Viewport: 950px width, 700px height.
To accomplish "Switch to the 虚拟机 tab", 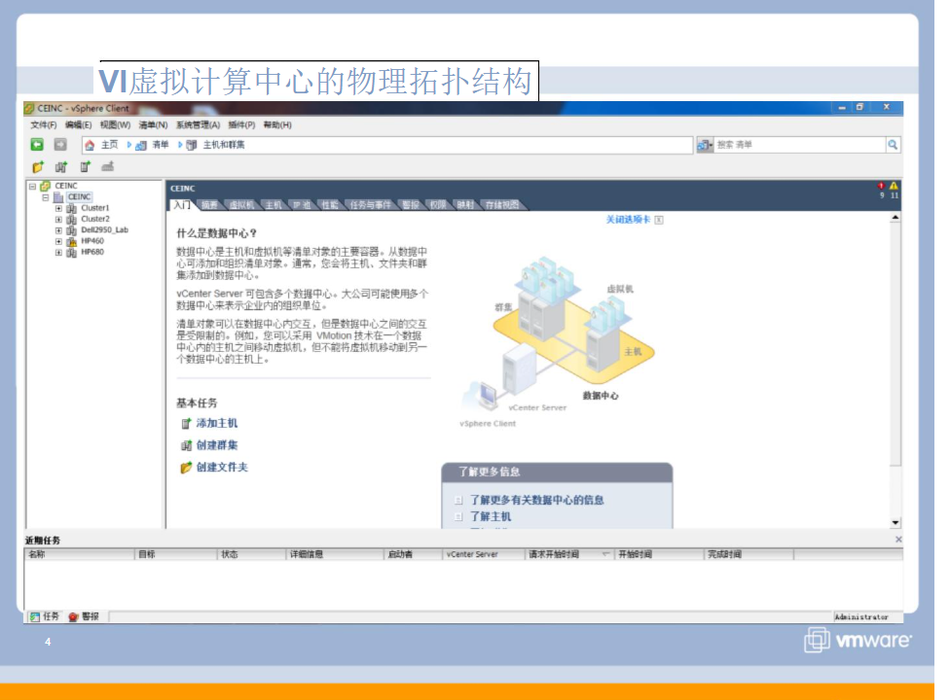I will click(241, 205).
